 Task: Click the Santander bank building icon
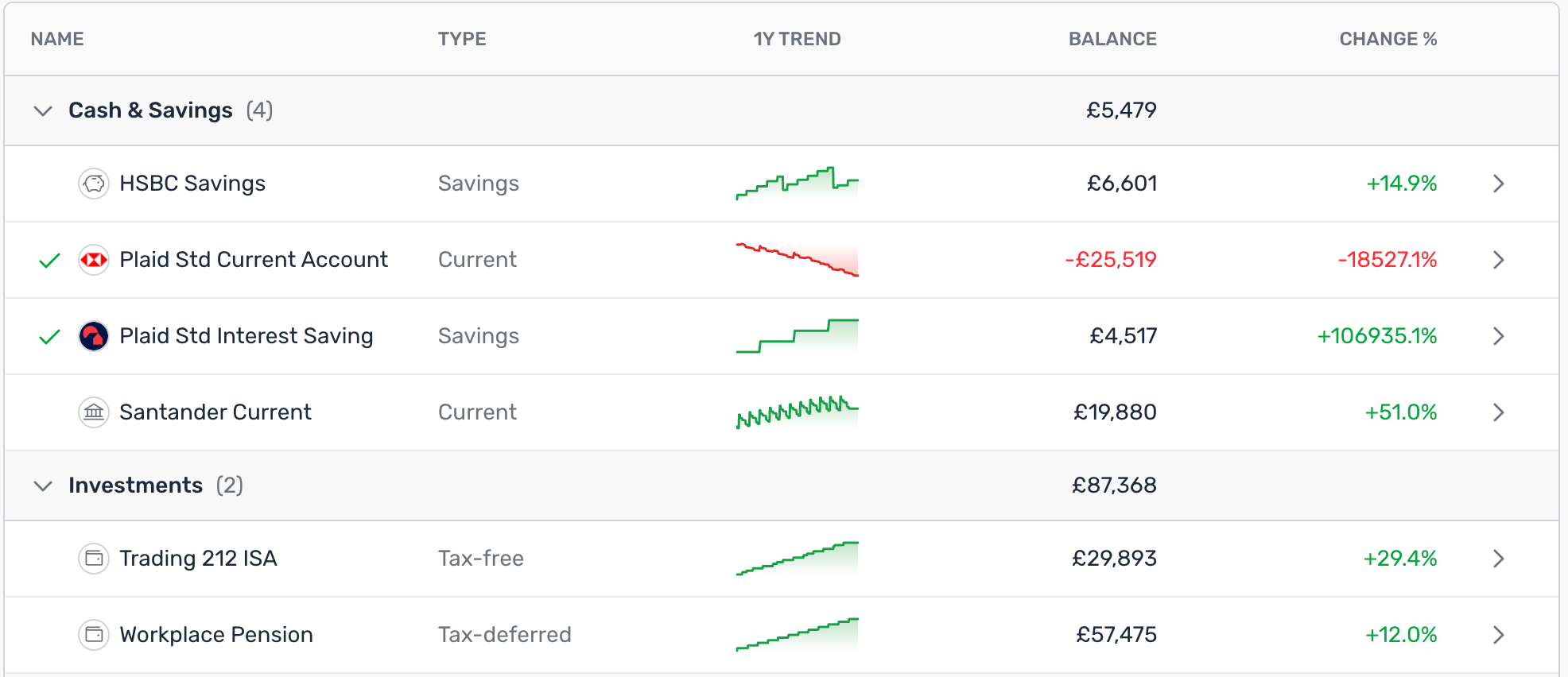[x=94, y=412]
